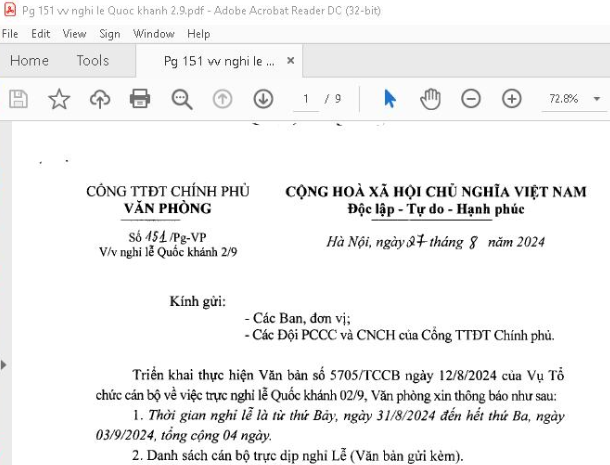Open the View menu
The height and width of the screenshot is (465, 610).
(x=74, y=34)
